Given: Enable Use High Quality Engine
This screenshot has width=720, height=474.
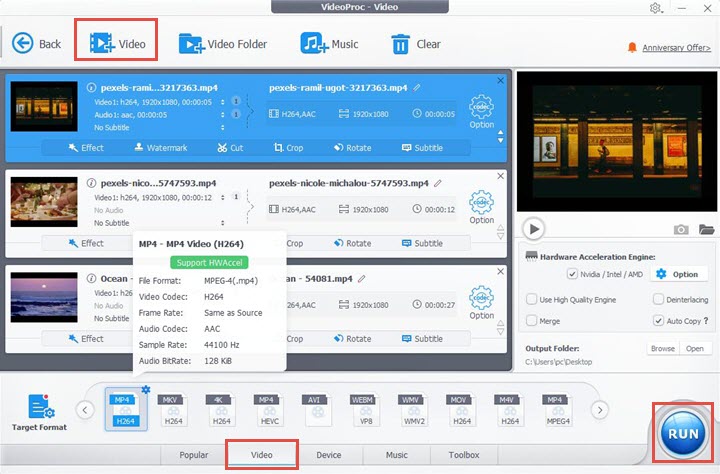Looking at the screenshot, I should 531,299.
